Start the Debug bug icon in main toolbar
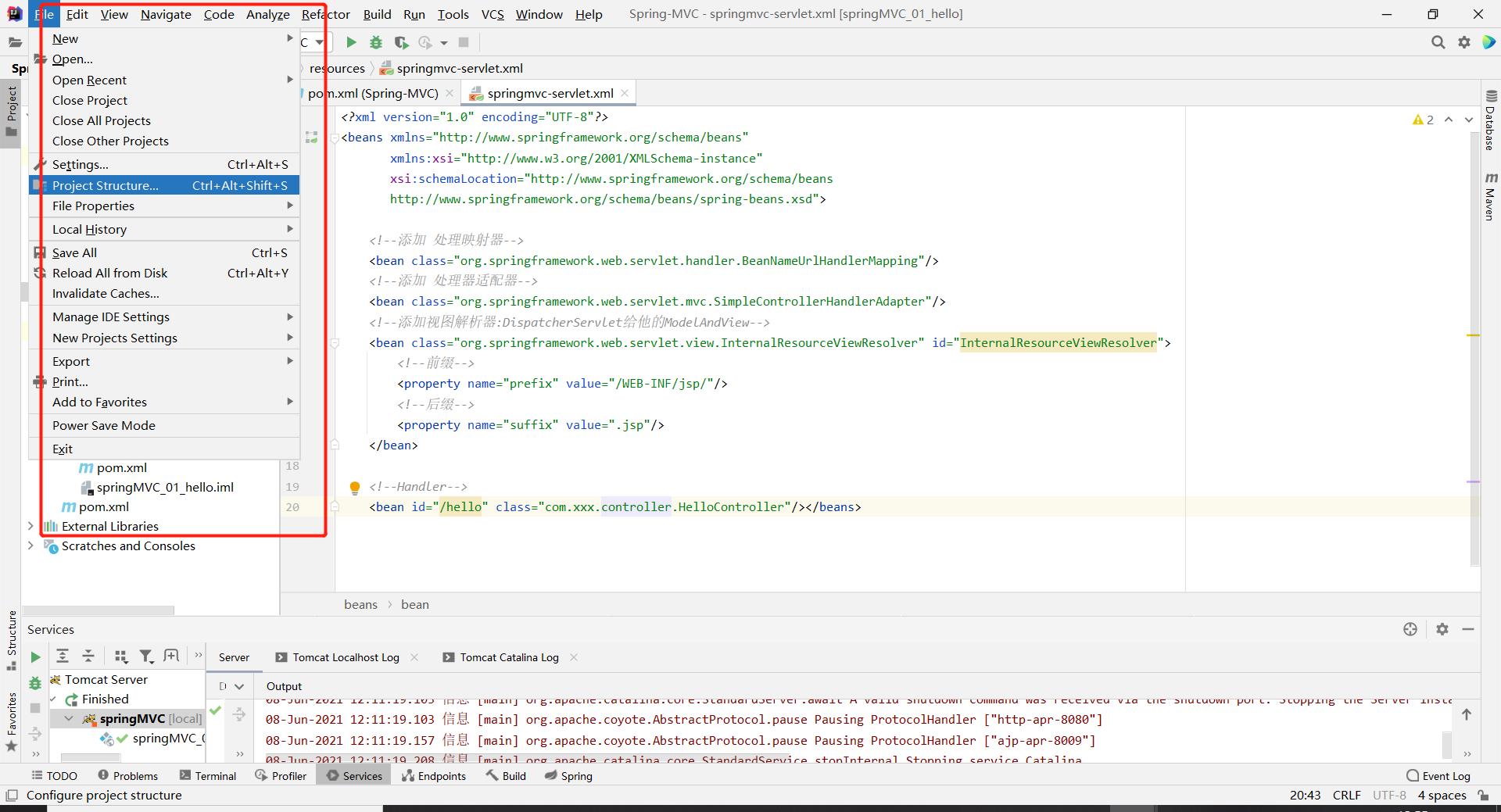 pyautogui.click(x=376, y=42)
